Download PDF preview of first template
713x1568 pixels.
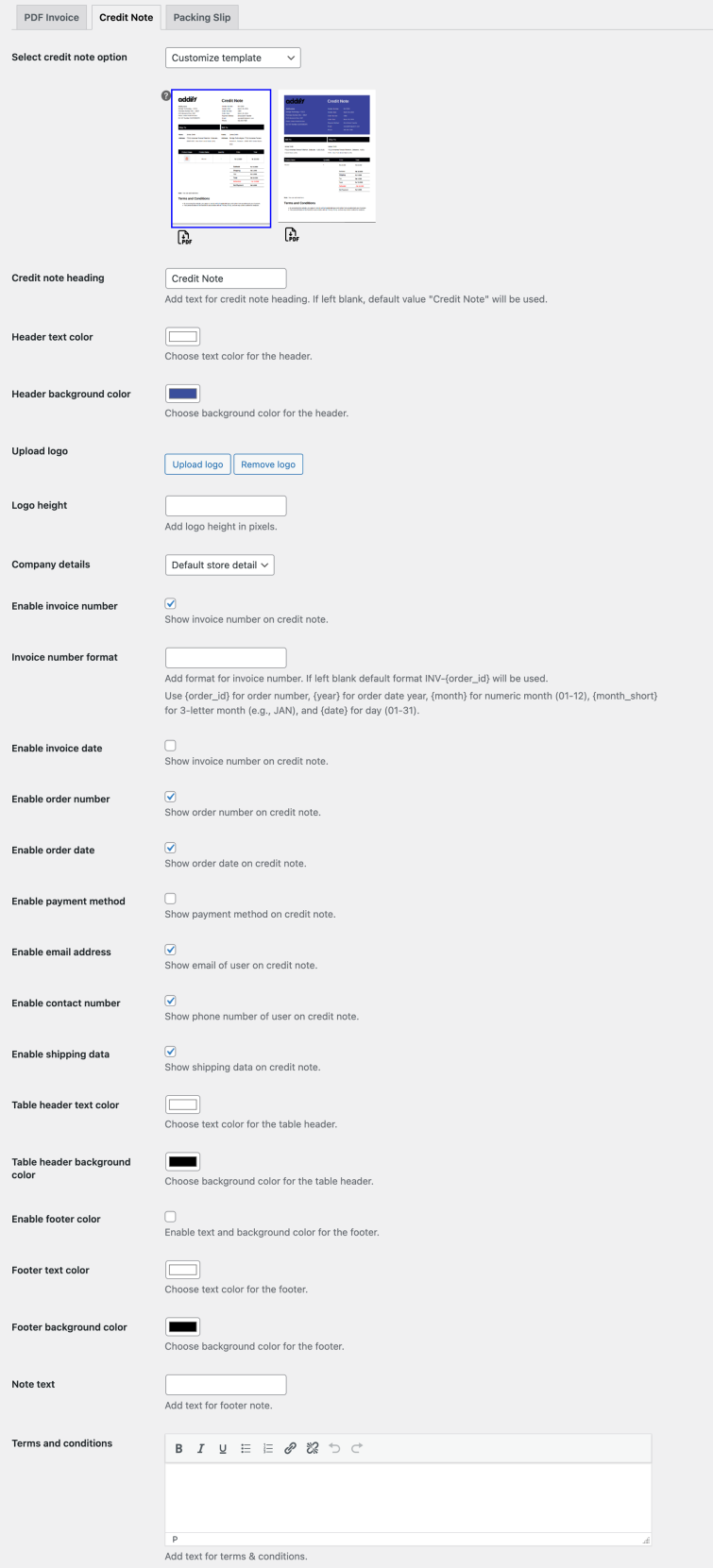tap(184, 237)
